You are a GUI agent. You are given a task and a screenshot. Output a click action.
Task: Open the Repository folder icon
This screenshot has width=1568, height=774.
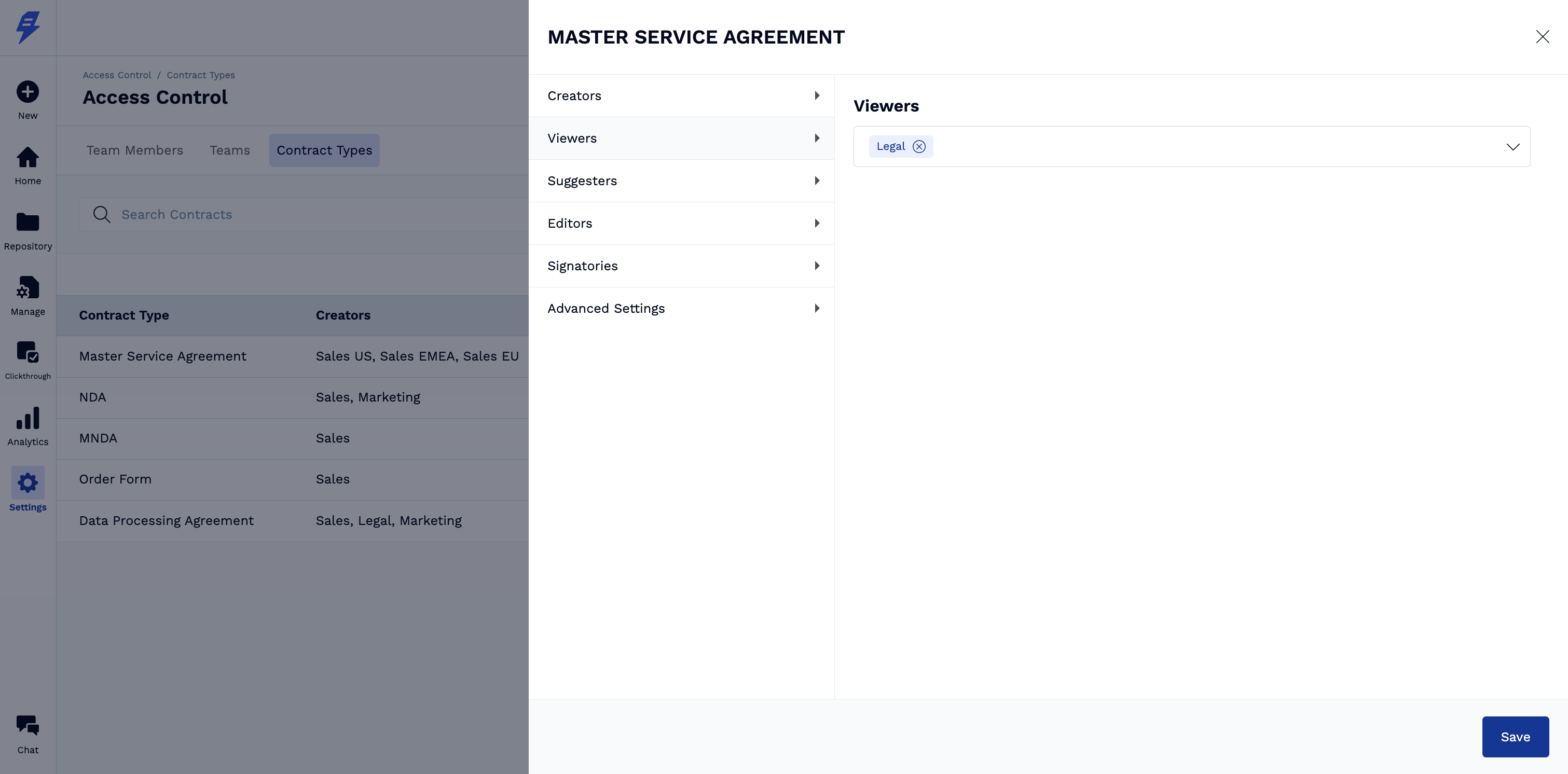coord(27,222)
